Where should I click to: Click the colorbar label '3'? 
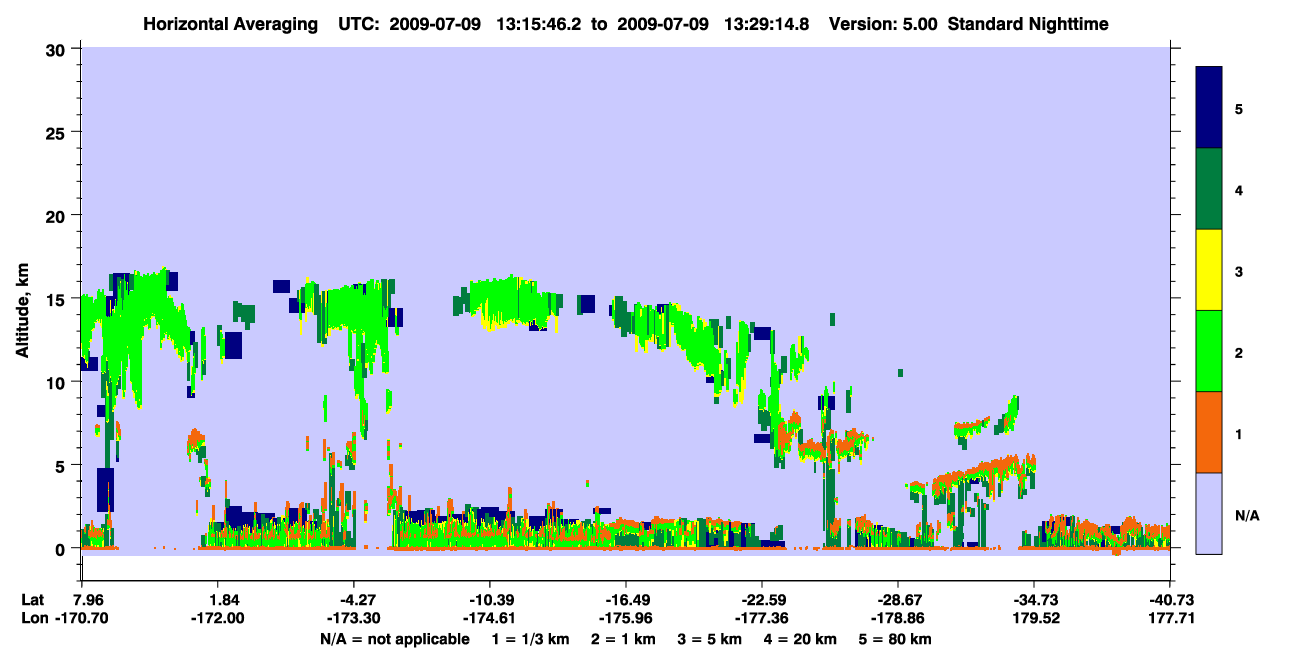coord(1238,271)
